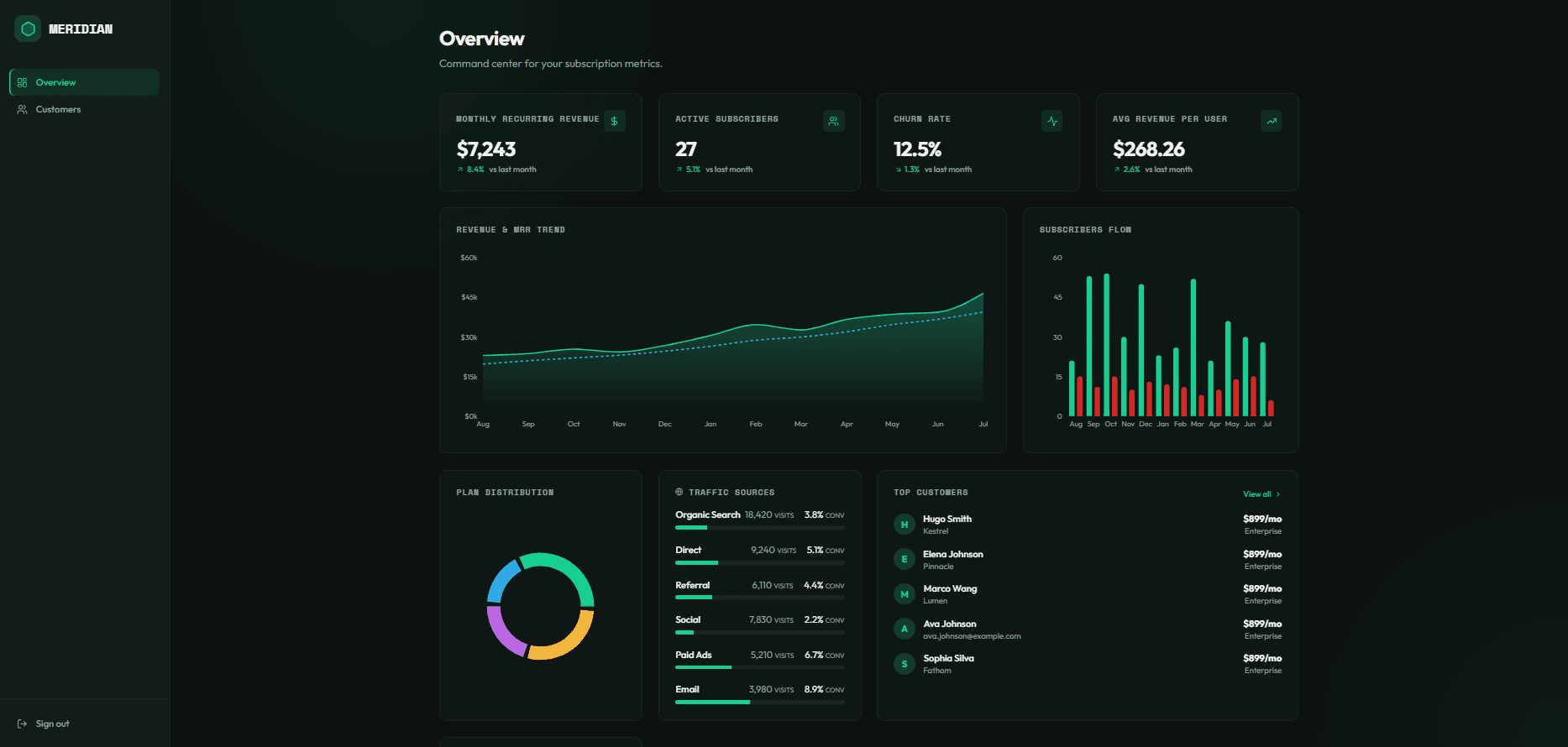This screenshot has height=747, width=1568.
Task: Click Ava Johnson's avatar icon
Action: pos(905,629)
